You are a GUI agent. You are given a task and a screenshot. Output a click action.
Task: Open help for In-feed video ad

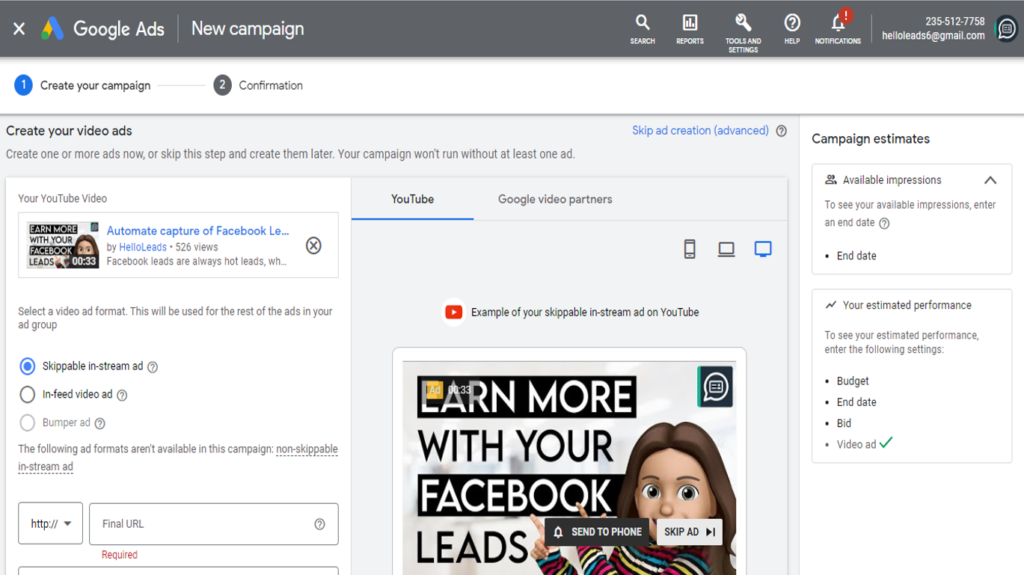[x=121, y=395]
